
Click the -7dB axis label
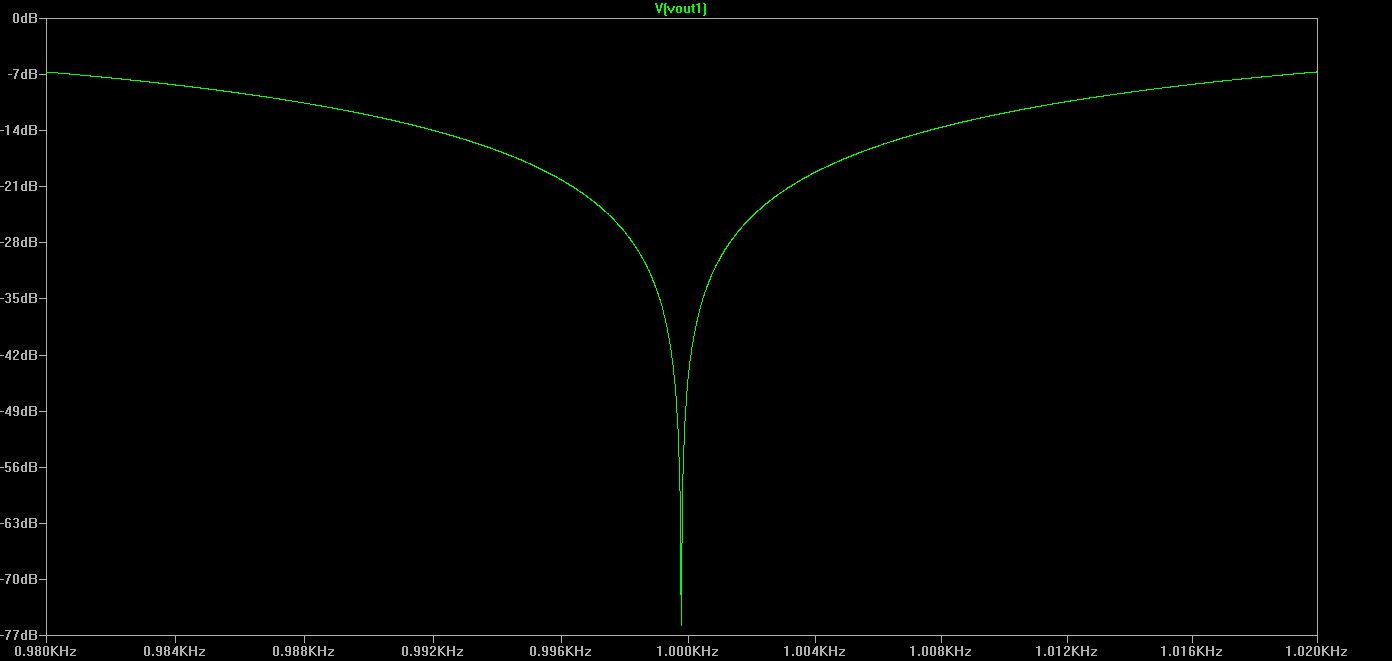pos(23,74)
